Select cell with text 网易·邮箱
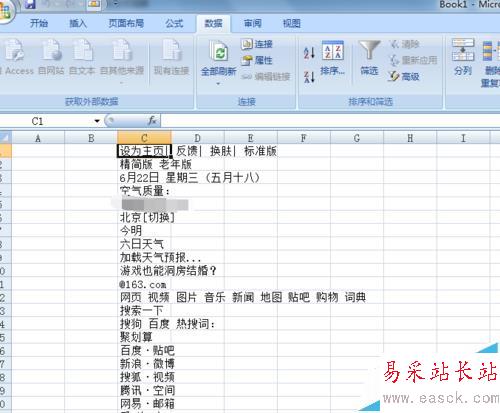 [x=144, y=404]
